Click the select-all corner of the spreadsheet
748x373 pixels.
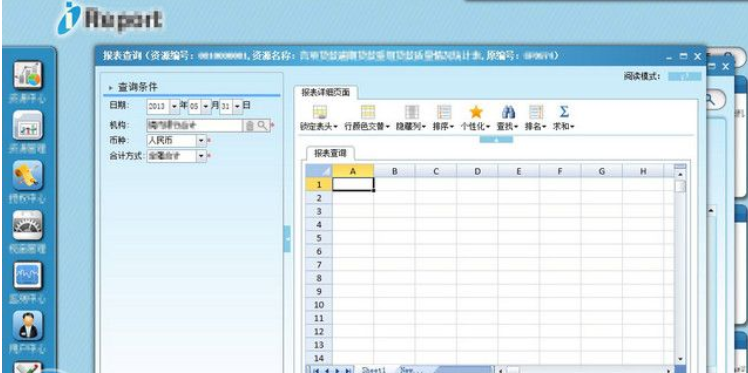(319, 171)
